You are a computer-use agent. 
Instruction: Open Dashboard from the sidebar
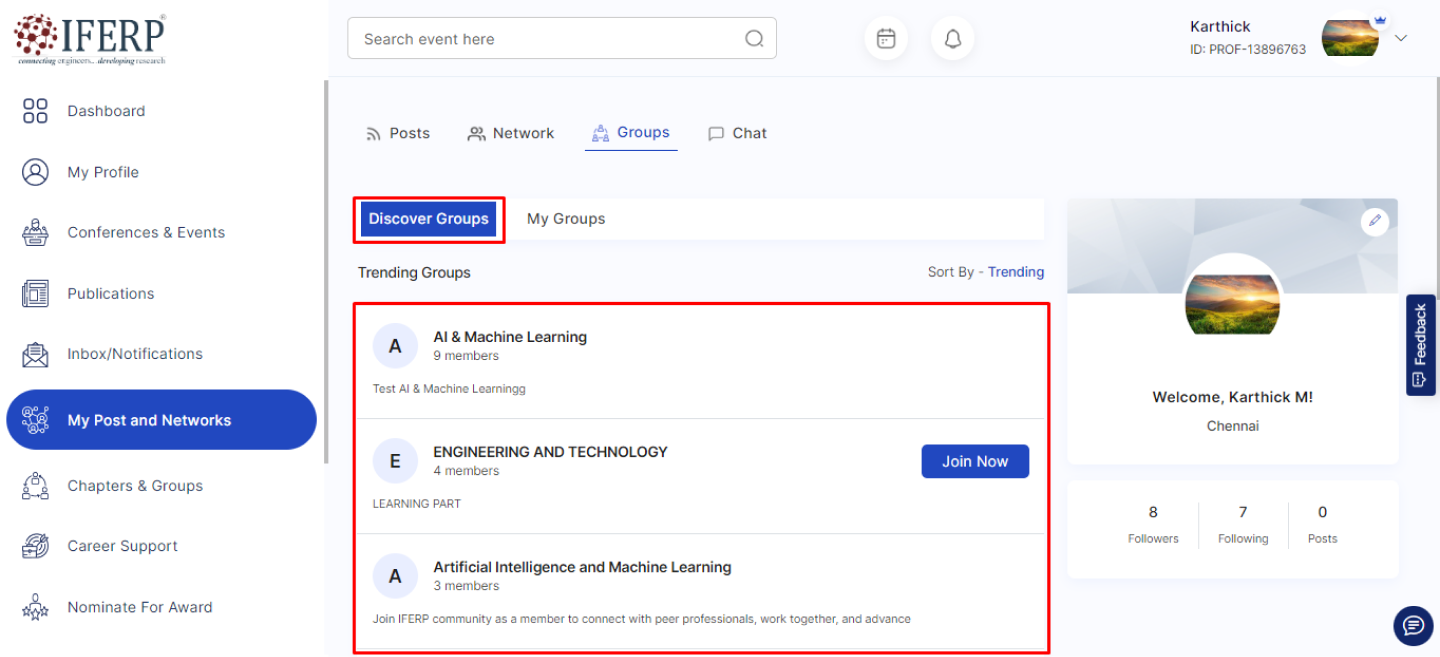click(x=106, y=111)
